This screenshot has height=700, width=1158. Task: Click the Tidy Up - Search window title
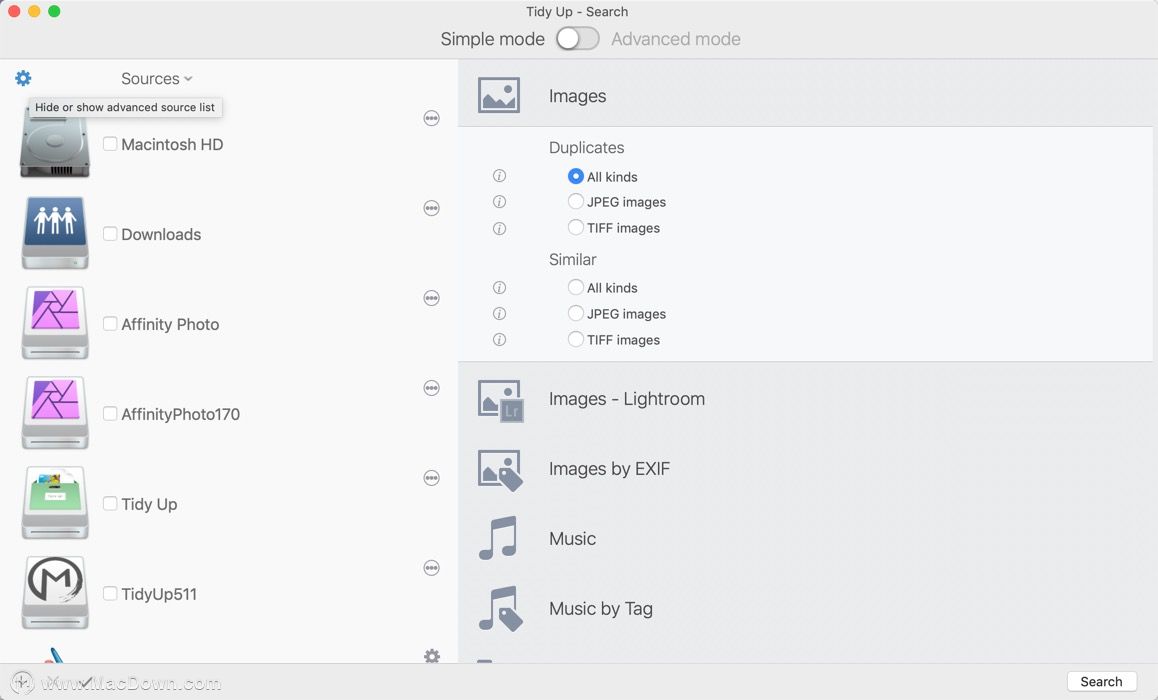tap(578, 12)
